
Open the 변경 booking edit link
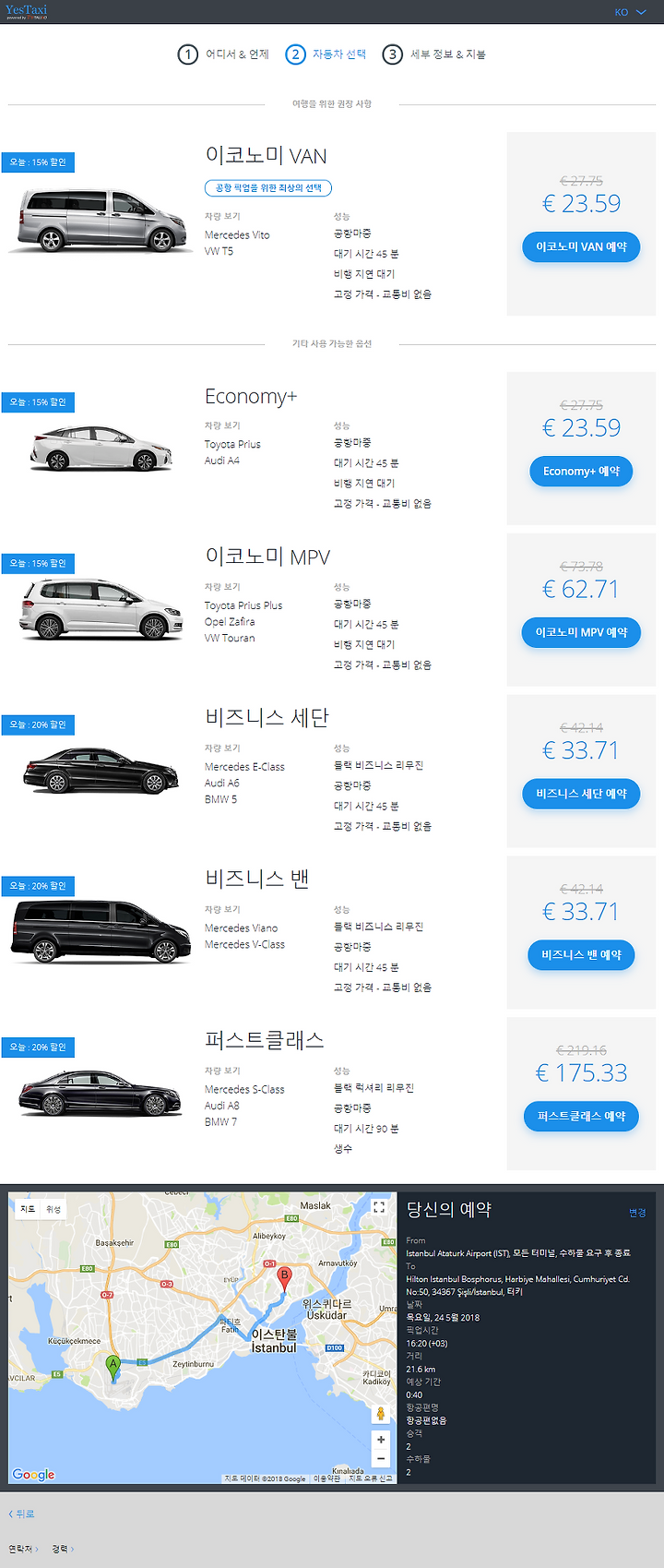(637, 1213)
